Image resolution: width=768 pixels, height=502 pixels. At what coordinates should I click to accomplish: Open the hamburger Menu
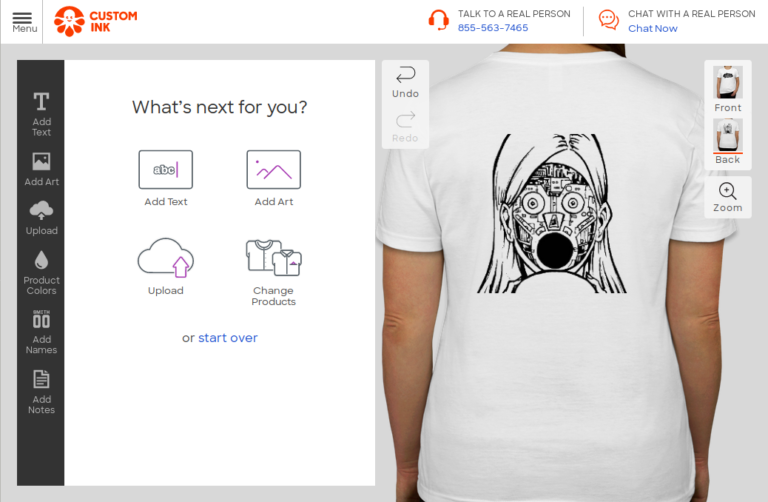[x=22, y=22]
